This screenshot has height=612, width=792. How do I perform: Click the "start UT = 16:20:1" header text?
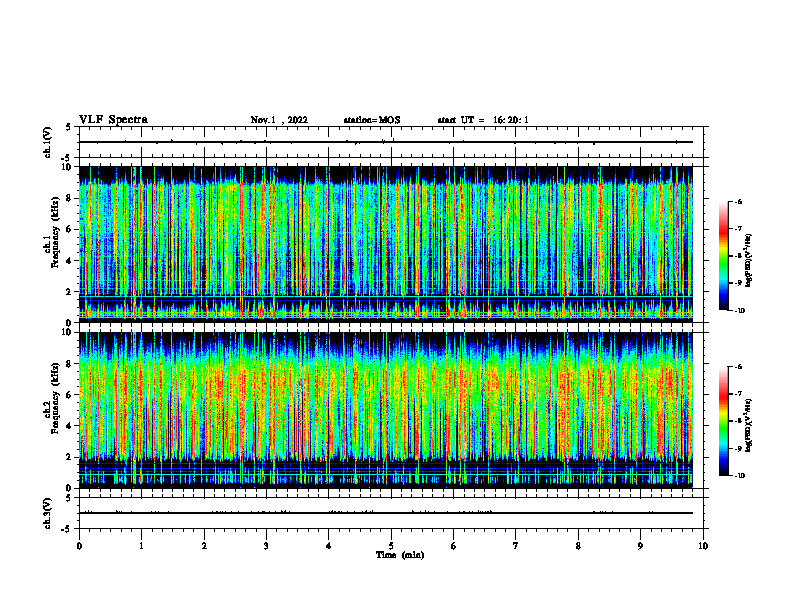tap(483, 120)
